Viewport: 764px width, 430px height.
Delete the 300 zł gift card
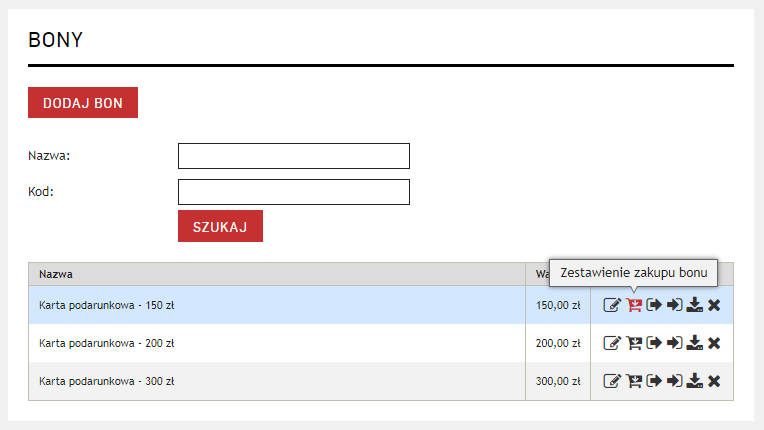(714, 381)
